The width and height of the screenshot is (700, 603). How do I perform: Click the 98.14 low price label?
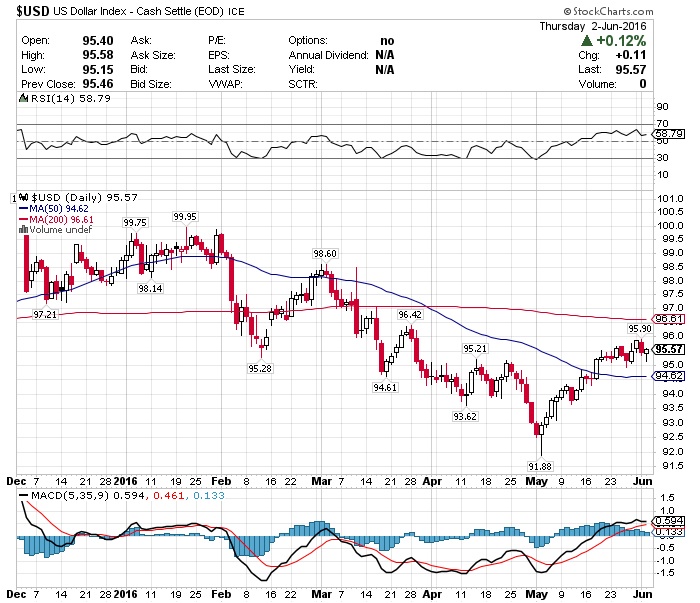(150, 288)
